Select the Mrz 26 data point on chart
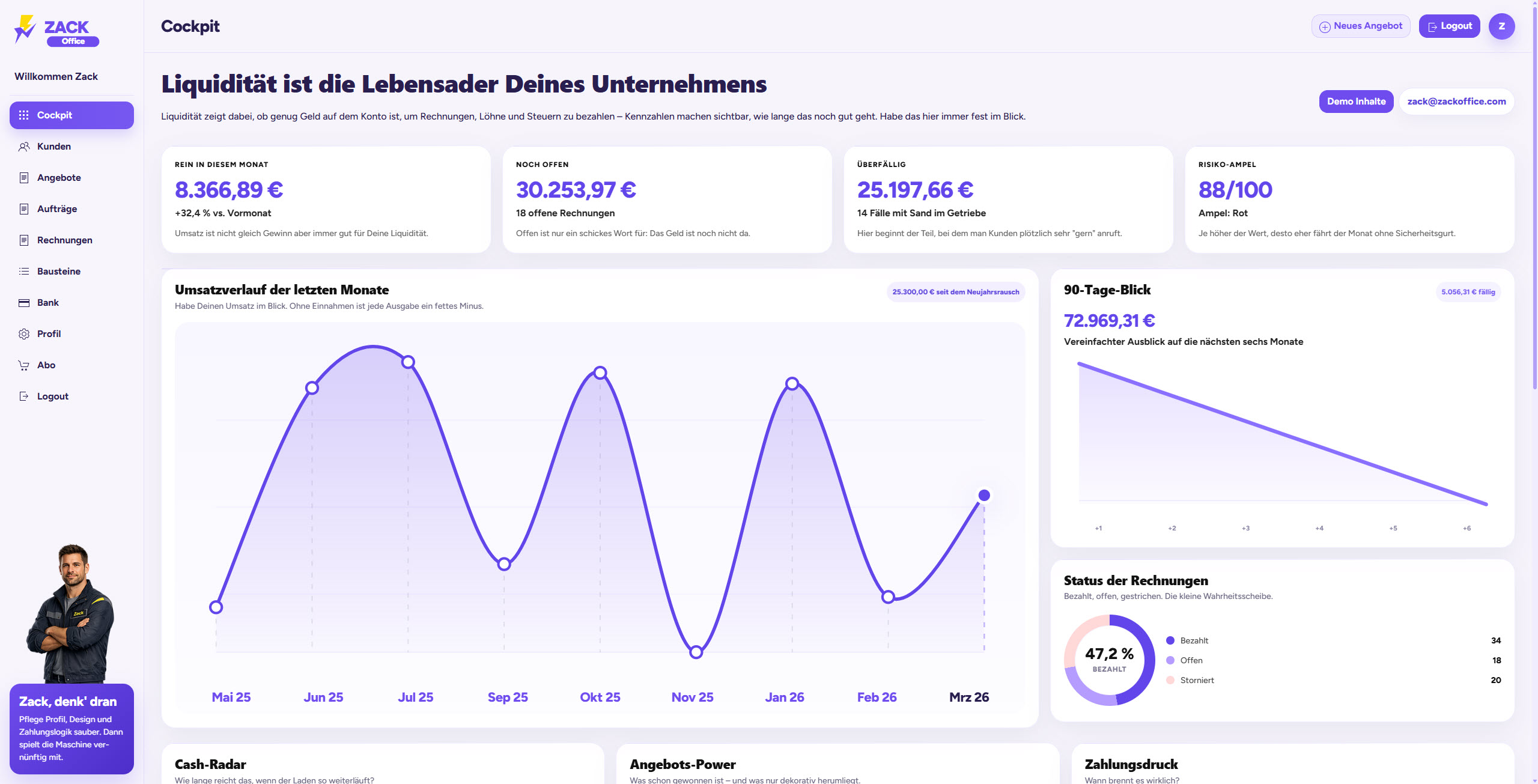This screenshot has width=1538, height=784. click(984, 496)
